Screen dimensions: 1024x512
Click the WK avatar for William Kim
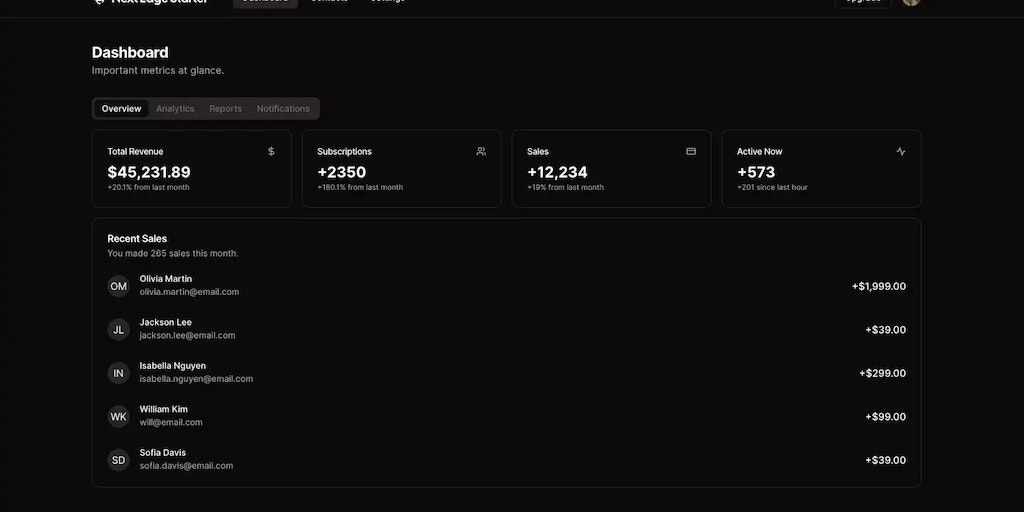[118, 417]
